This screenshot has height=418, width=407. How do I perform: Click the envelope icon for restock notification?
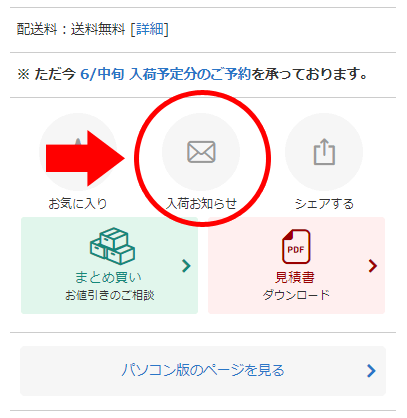coord(201,152)
